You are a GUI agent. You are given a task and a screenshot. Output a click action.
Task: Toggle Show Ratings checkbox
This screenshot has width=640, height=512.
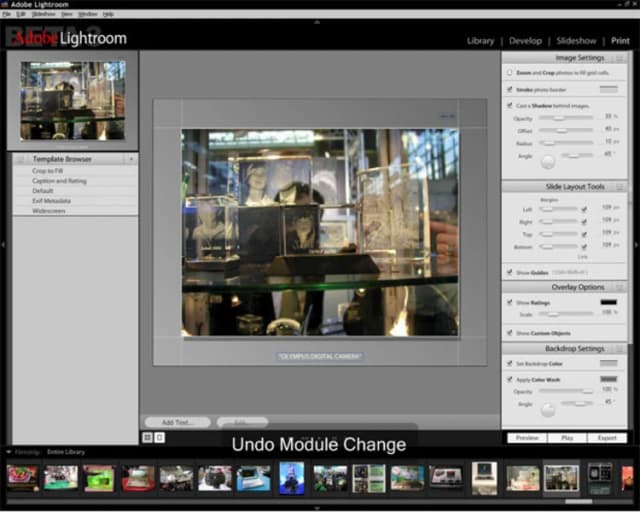tap(510, 303)
